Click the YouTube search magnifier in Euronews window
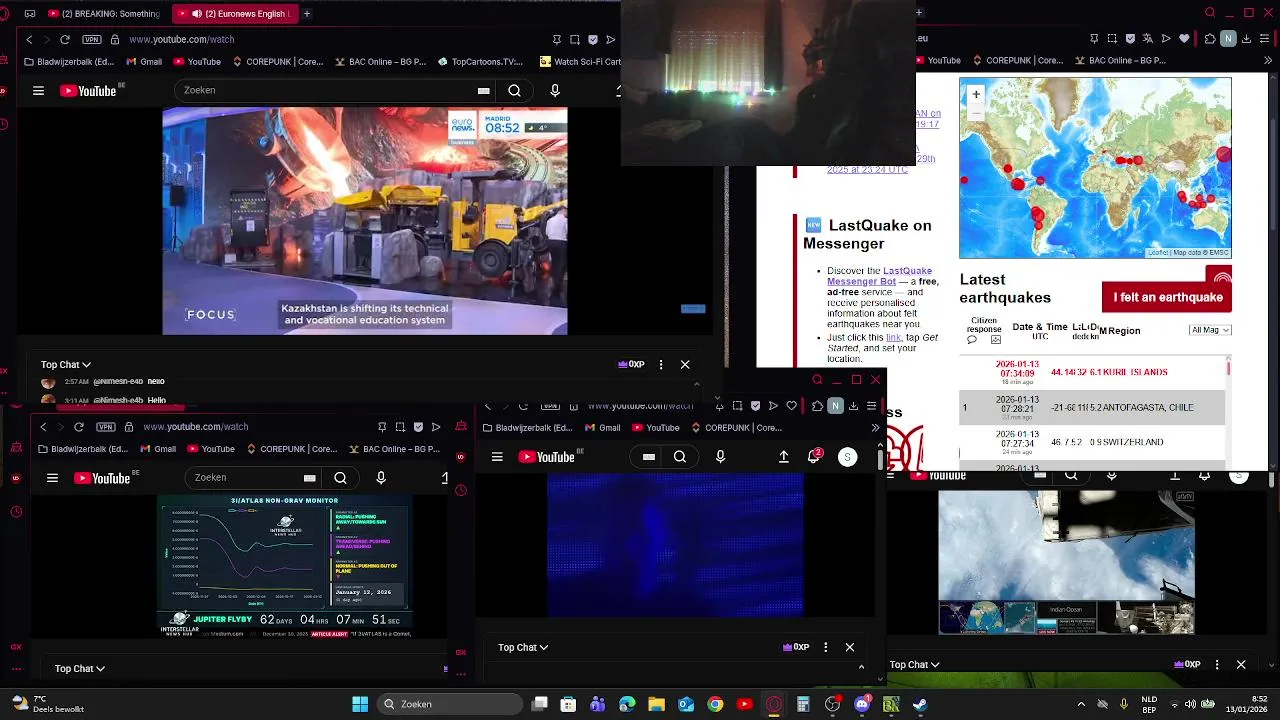The height and width of the screenshot is (720, 1280). [514, 90]
